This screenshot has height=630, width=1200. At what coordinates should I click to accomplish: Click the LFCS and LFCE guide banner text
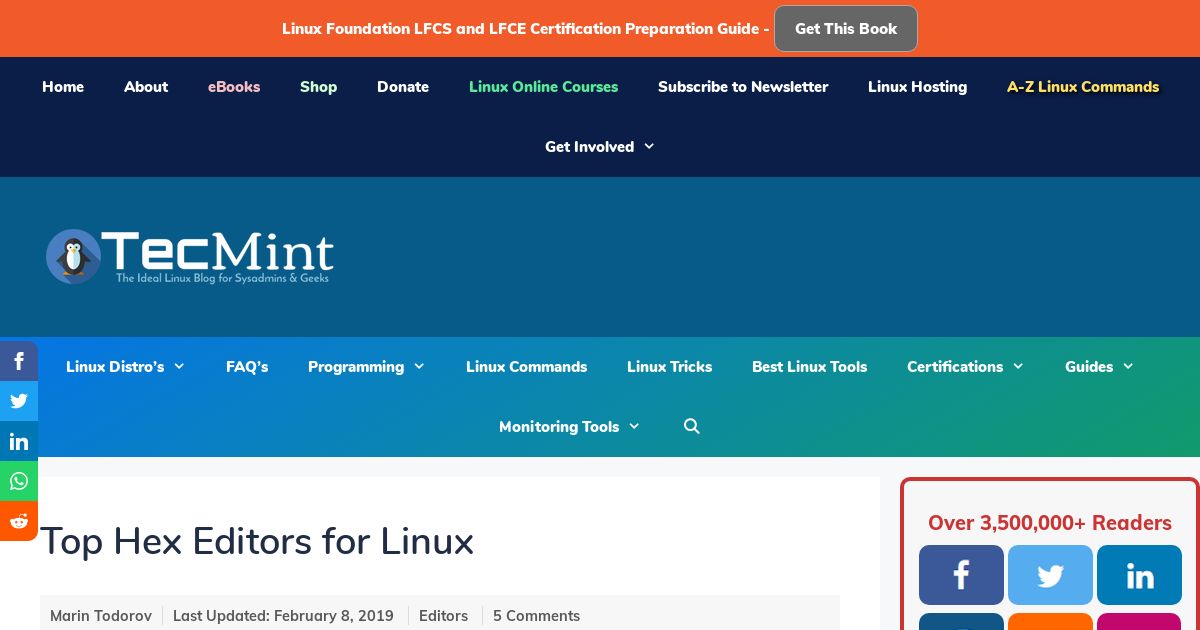click(x=525, y=29)
